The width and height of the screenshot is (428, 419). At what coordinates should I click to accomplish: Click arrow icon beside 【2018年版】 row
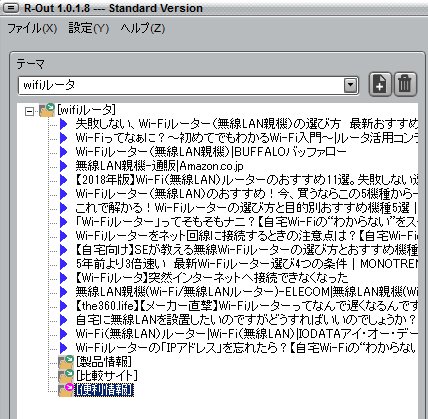63,180
